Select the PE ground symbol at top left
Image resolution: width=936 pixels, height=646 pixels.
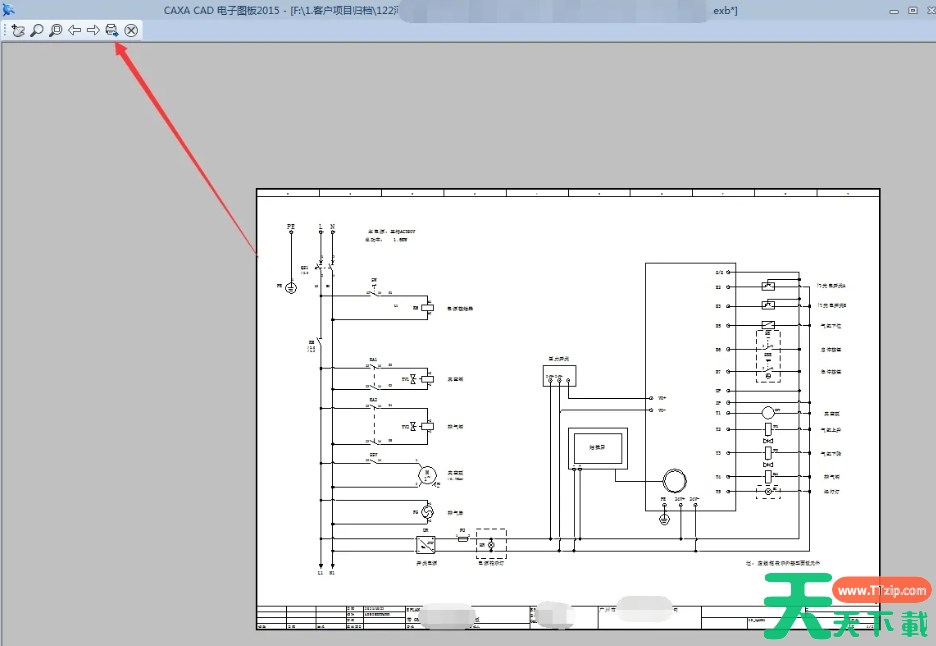tap(291, 286)
